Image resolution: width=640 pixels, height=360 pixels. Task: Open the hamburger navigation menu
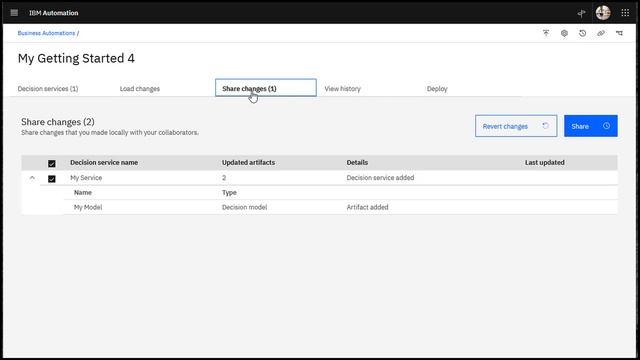tap(14, 13)
